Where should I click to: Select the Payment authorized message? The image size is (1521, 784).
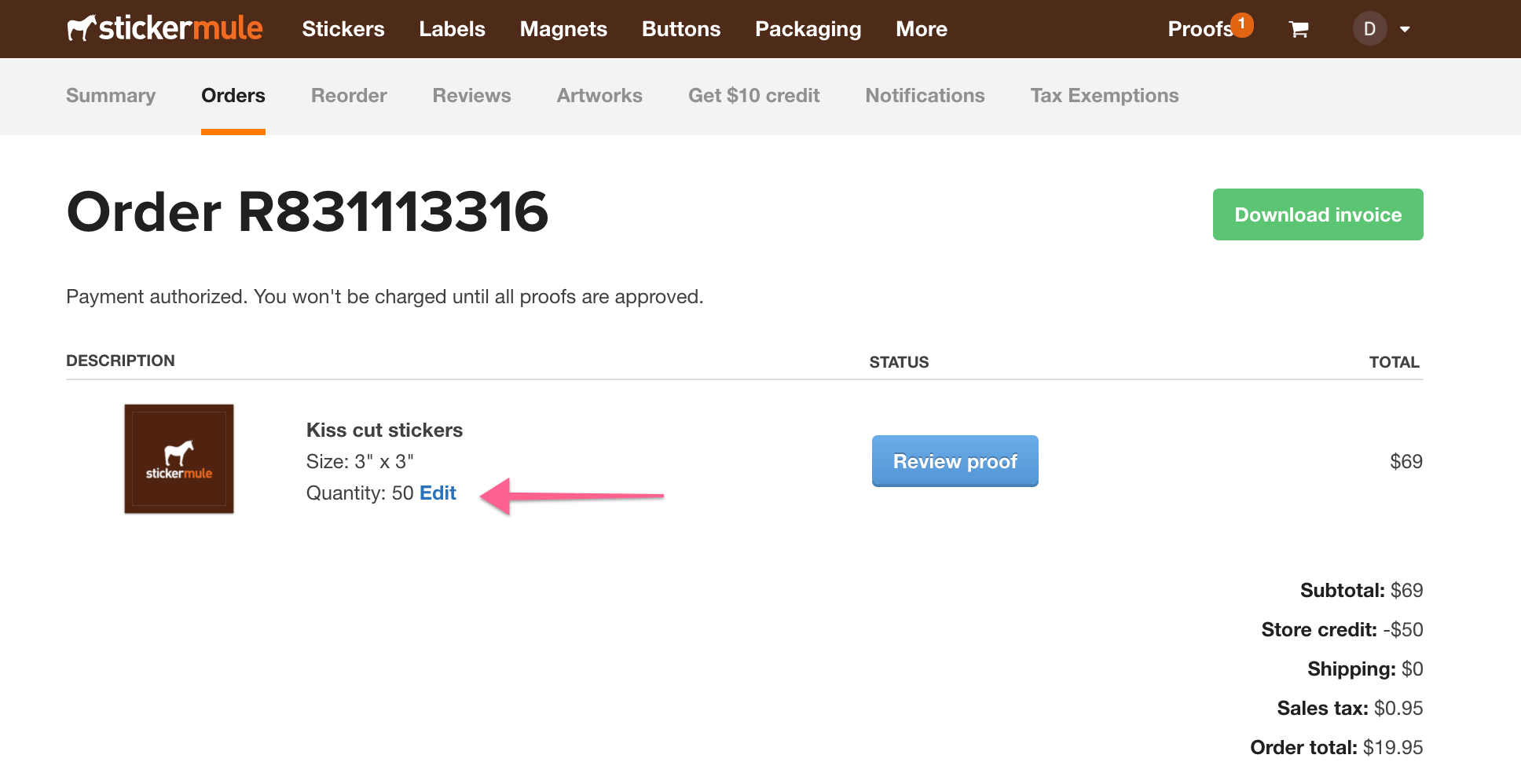(385, 297)
